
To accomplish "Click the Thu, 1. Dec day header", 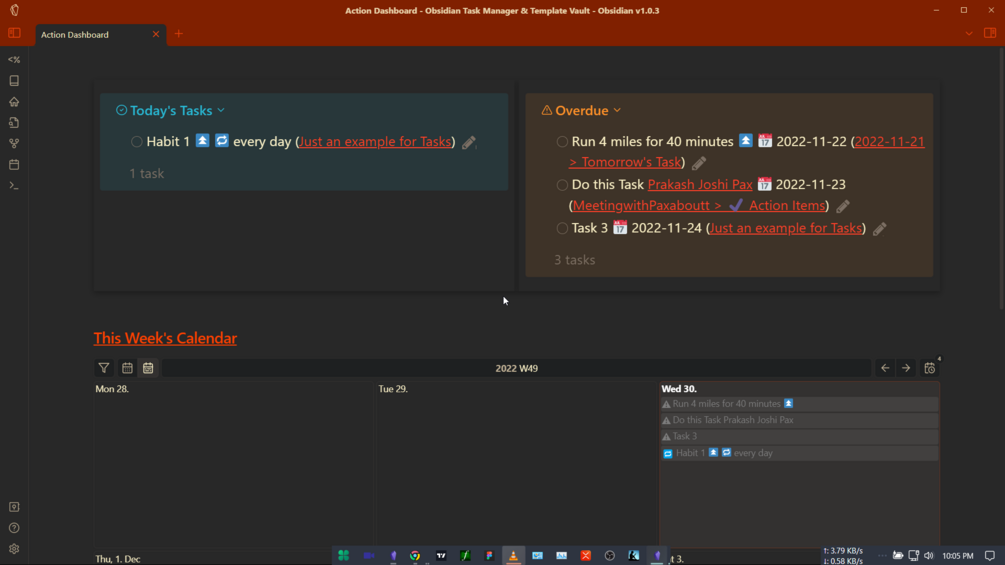I will click(118, 559).
